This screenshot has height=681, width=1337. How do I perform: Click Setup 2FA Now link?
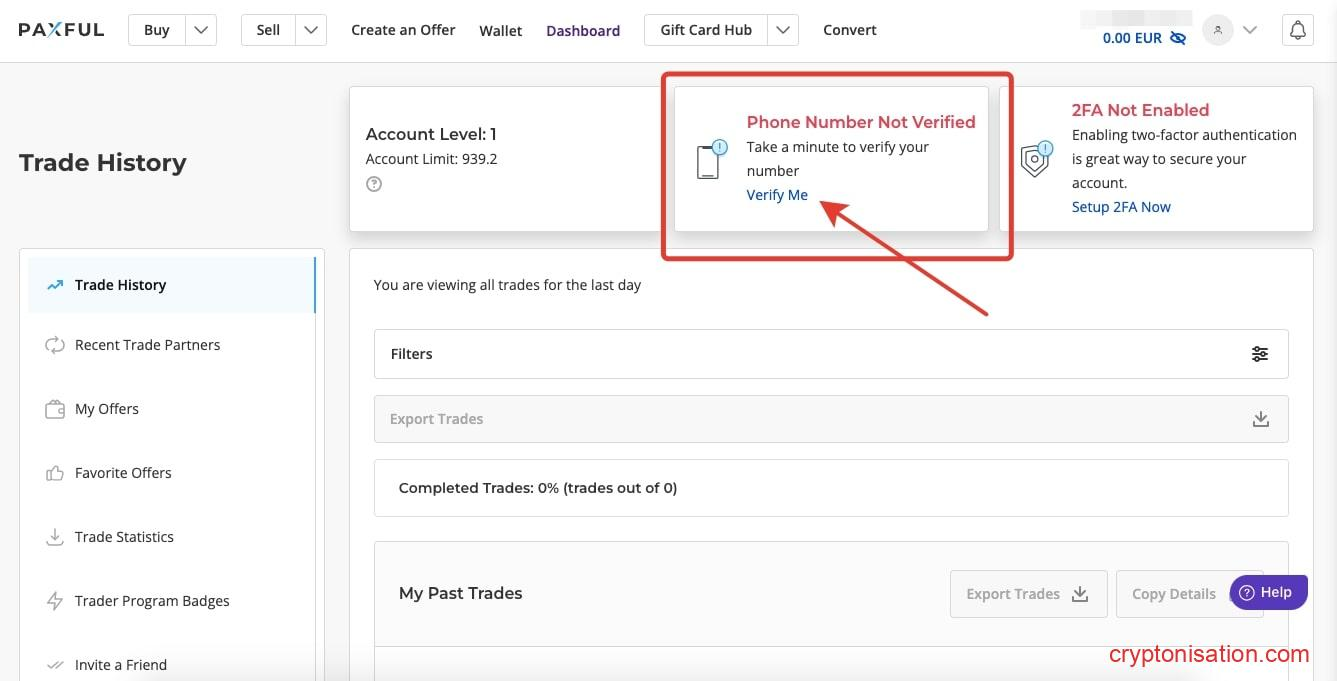[1121, 207]
